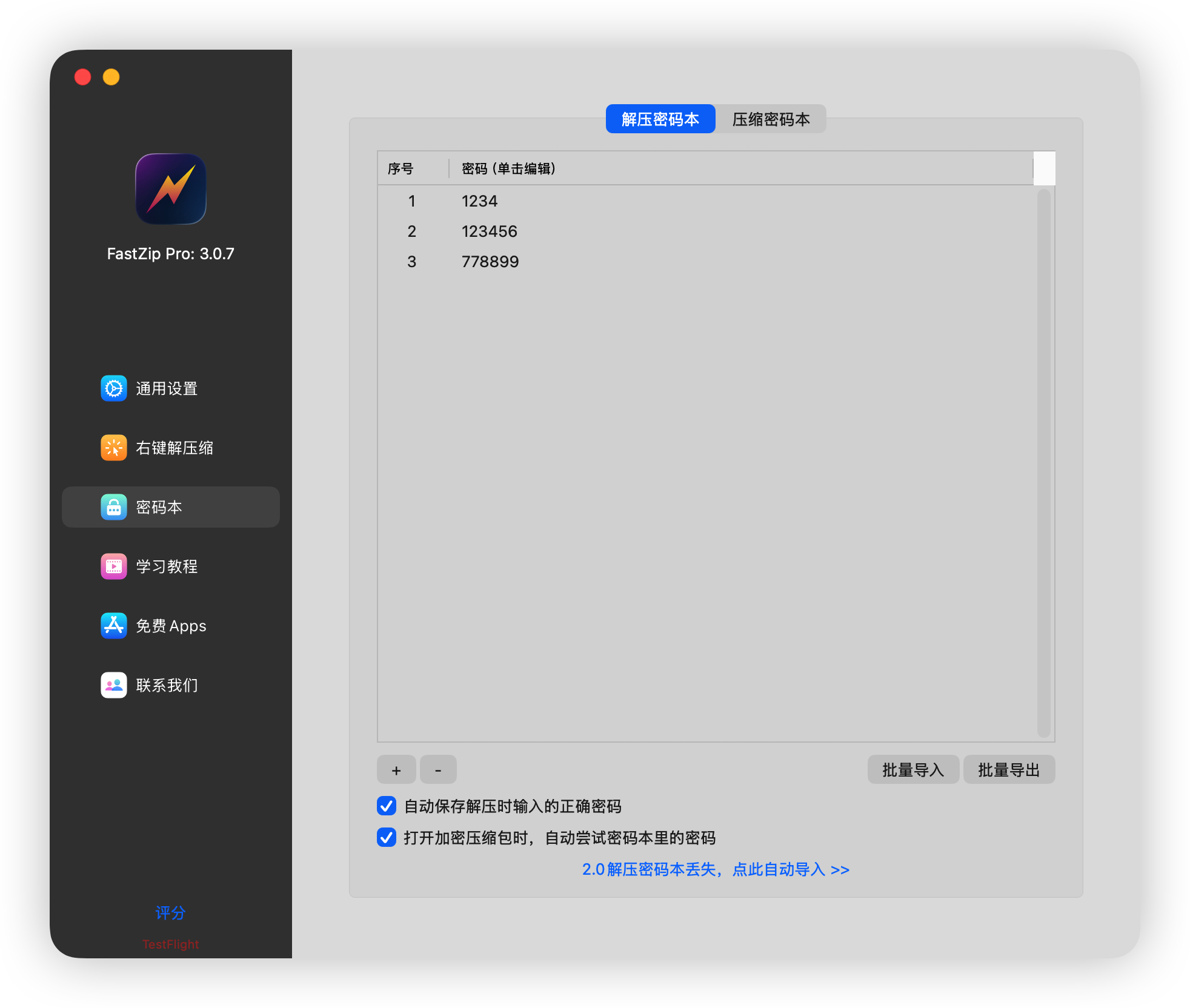Open the Contact Us people icon
The image size is (1190, 1008).
point(114,685)
